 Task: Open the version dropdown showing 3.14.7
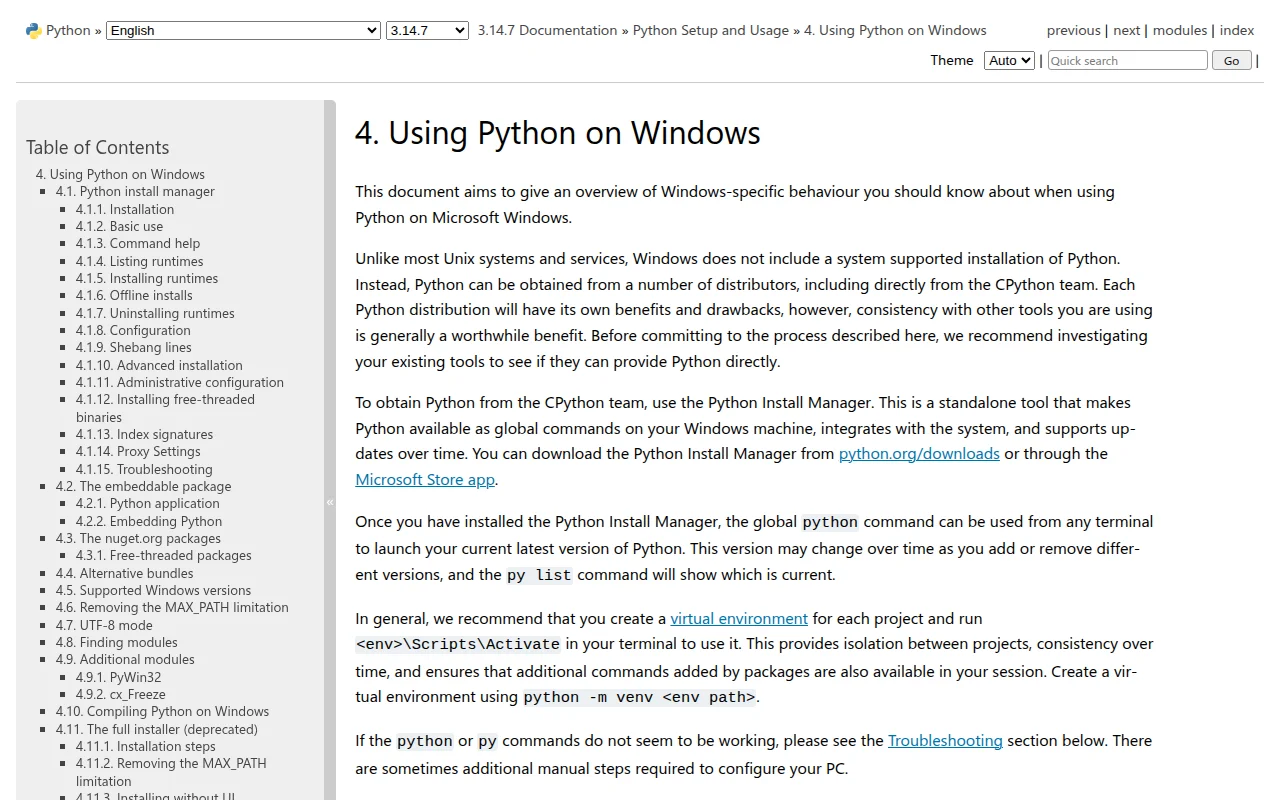click(x=427, y=30)
